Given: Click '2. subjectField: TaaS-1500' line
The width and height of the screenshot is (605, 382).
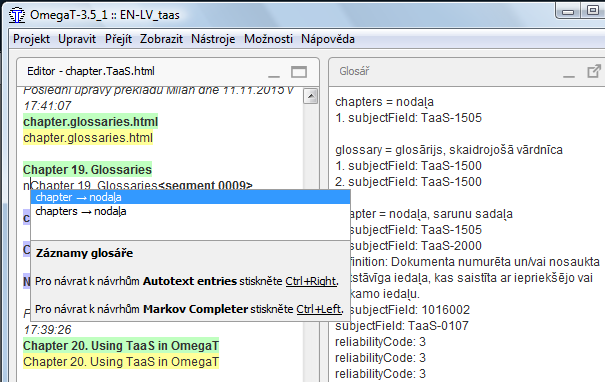Looking at the screenshot, I should point(408,182).
